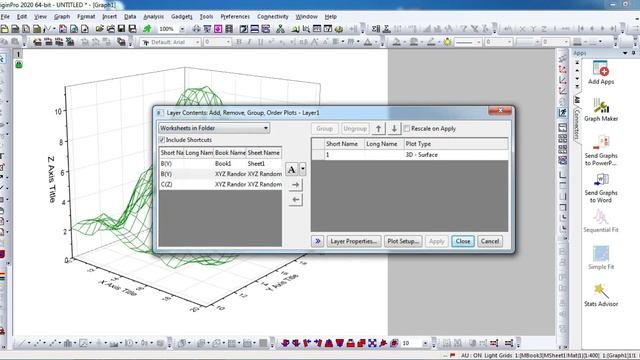Click the fill color bucket icon
Image resolution: width=640 pixels, height=360 pixels.
[396, 42]
